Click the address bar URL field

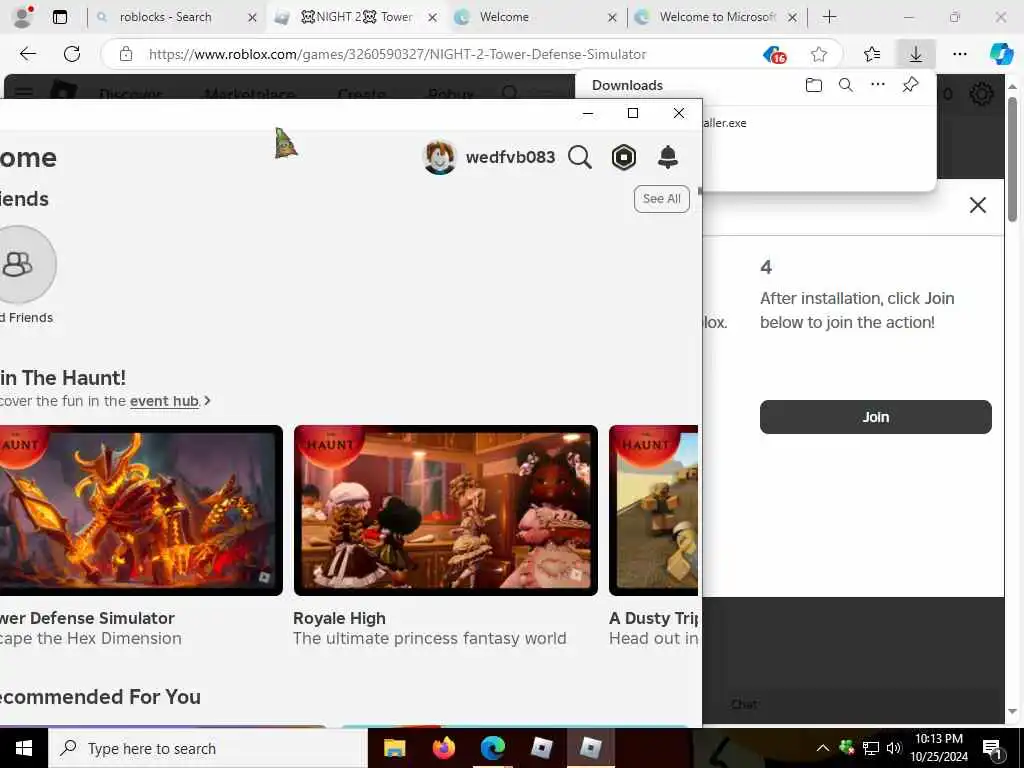coord(397,54)
